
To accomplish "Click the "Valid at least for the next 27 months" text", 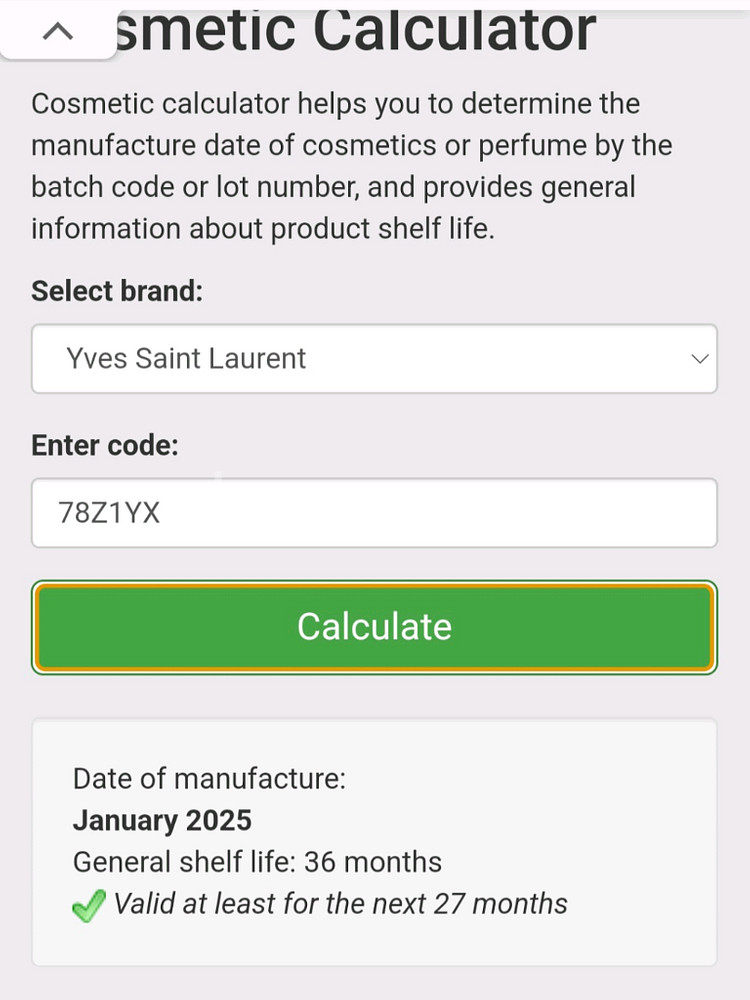I will [x=340, y=904].
